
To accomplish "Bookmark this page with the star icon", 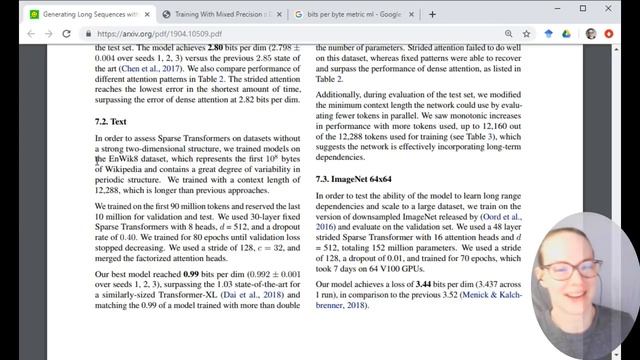I will (527, 34).
